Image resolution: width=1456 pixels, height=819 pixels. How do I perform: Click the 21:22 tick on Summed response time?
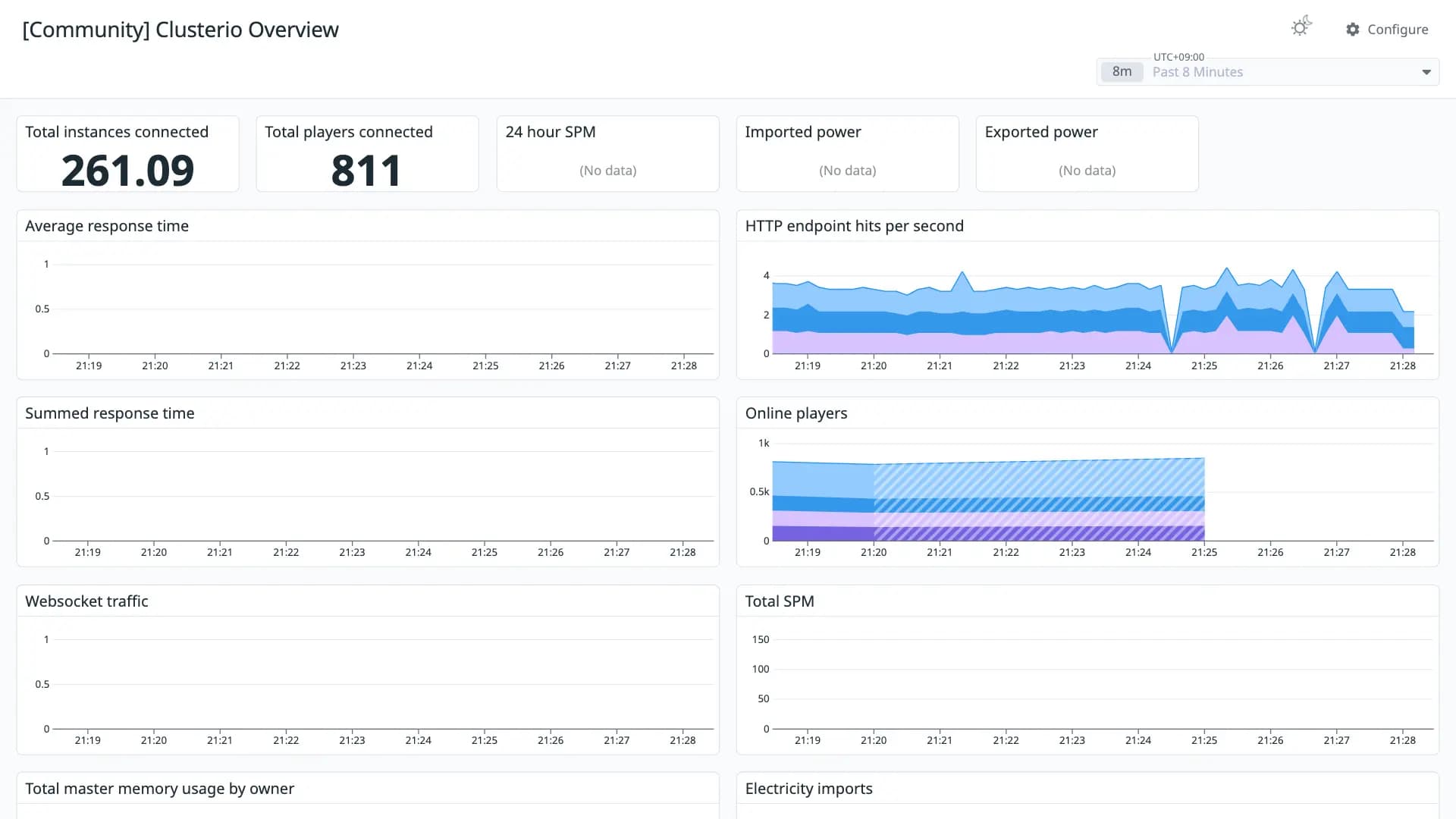click(x=286, y=552)
